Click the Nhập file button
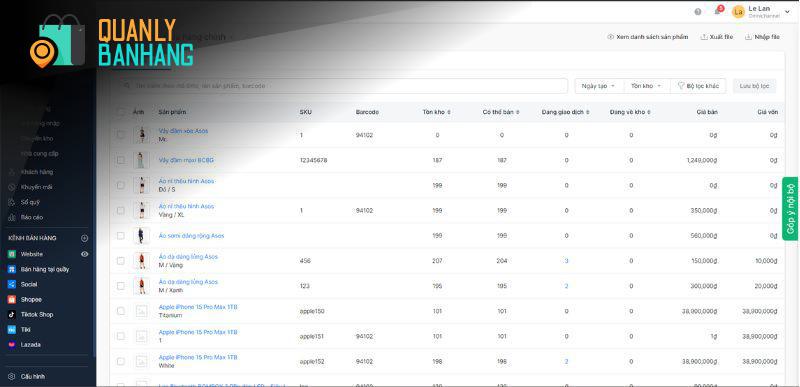 click(762, 37)
